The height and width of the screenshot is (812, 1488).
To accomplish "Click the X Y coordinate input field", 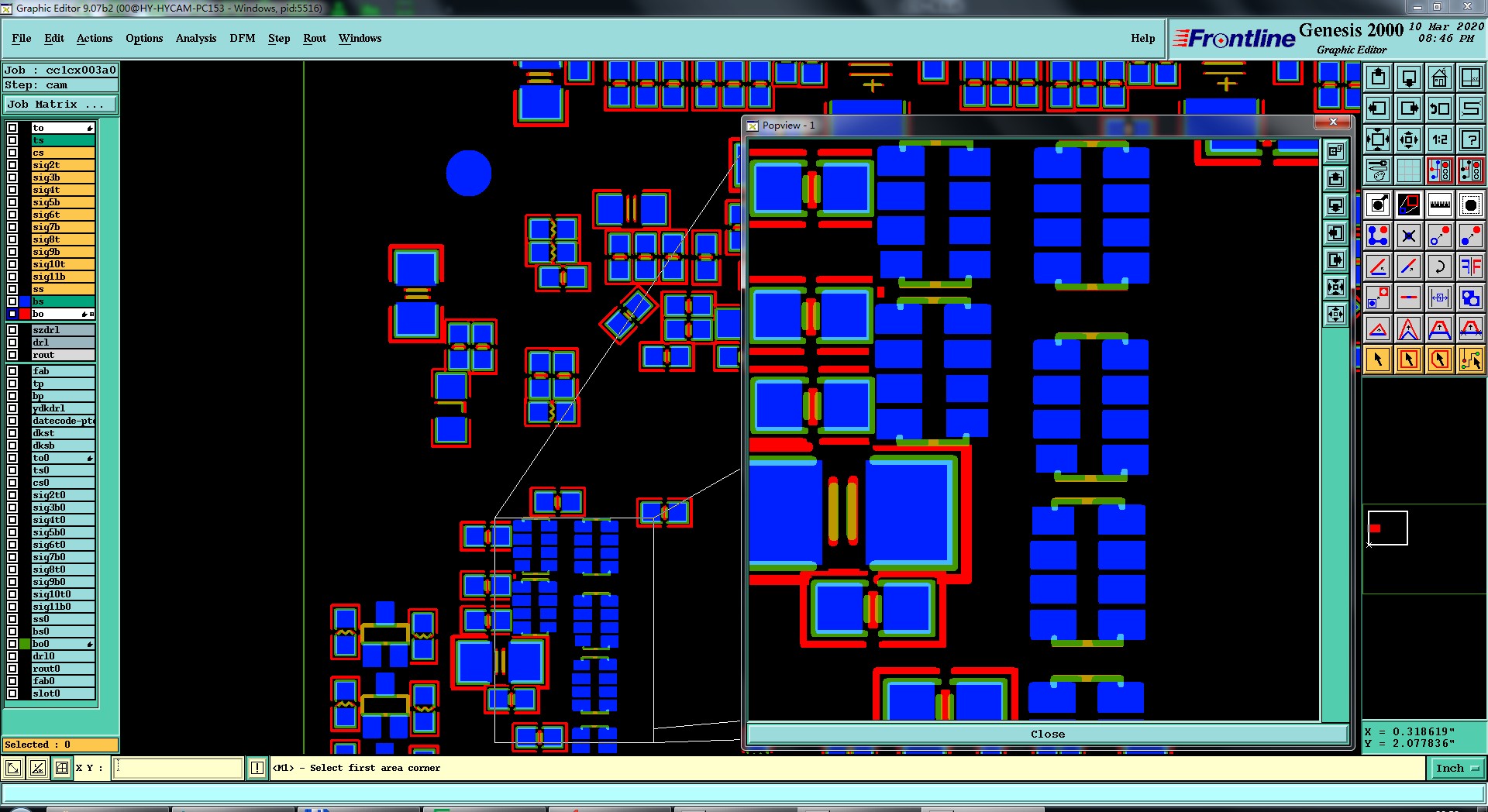I will pos(178,768).
